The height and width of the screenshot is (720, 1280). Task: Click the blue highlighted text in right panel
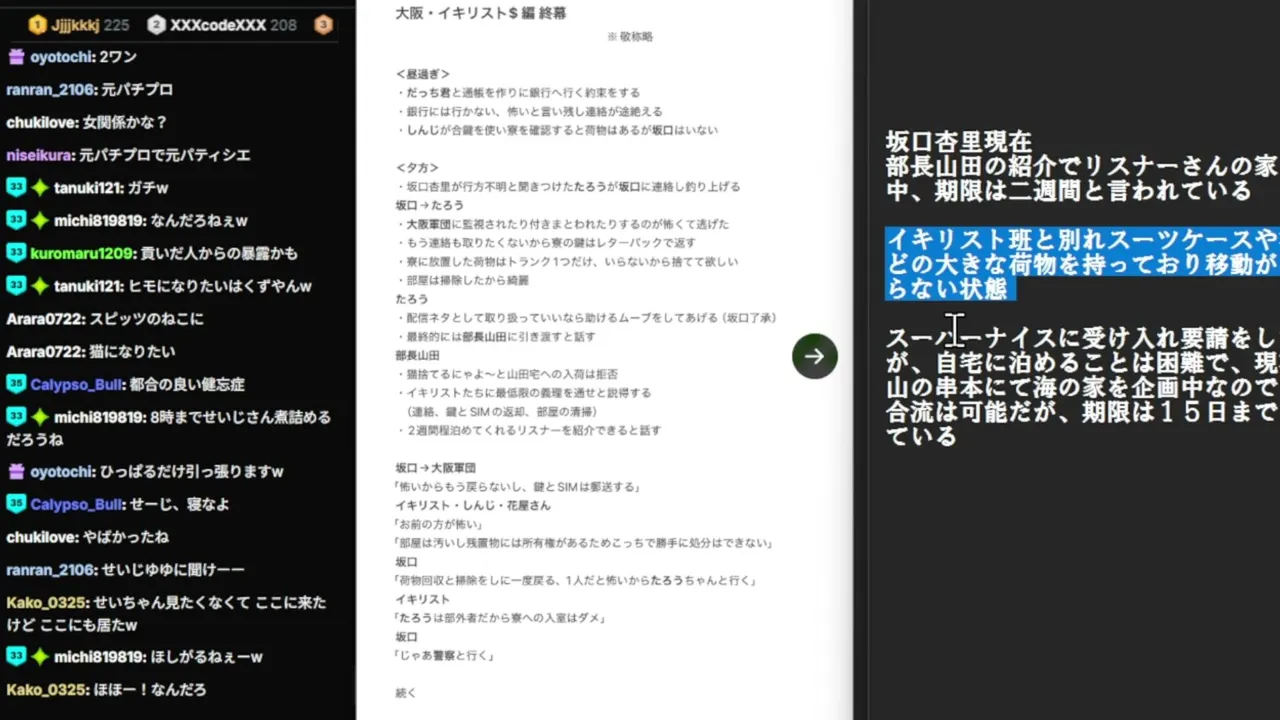point(1082,264)
